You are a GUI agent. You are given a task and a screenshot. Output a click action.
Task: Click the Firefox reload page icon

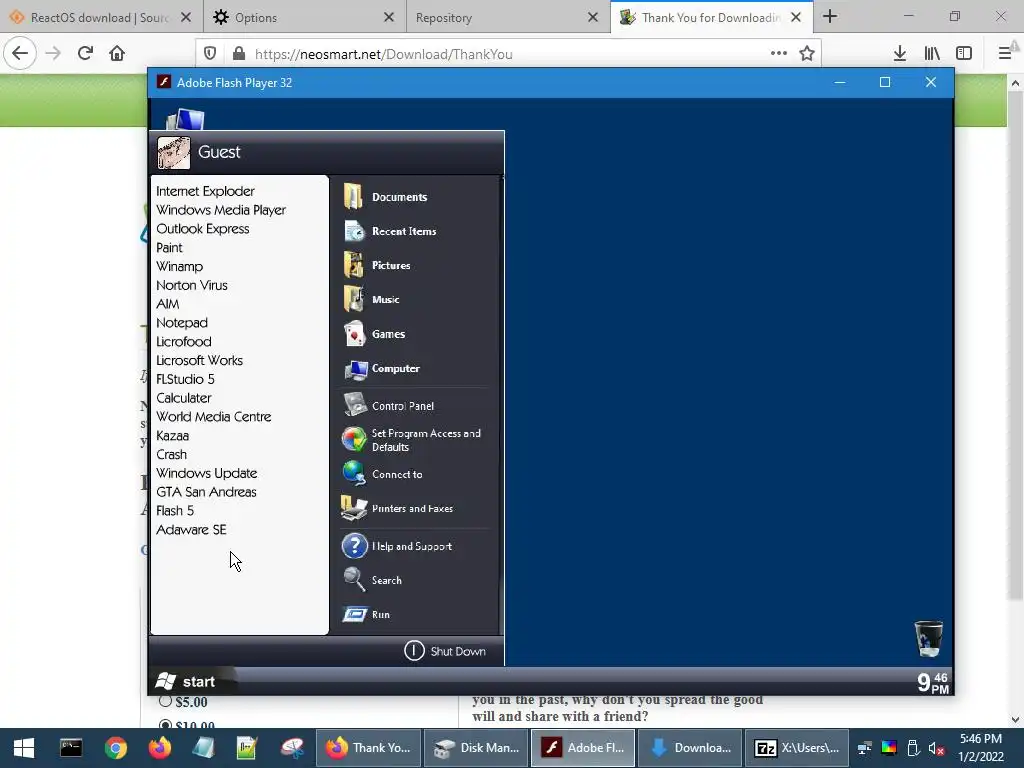click(x=85, y=53)
